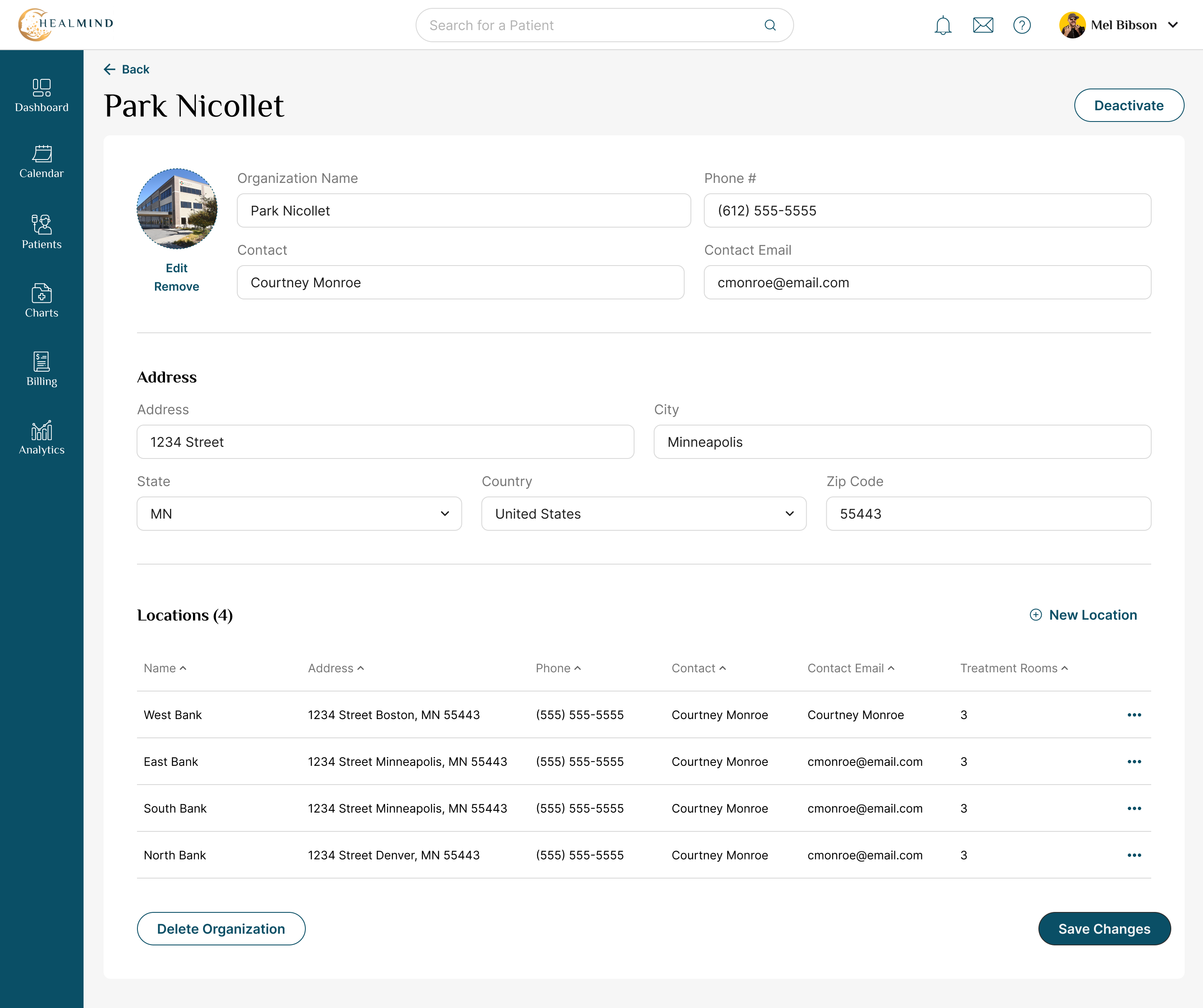Sort locations by the Name column
The height and width of the screenshot is (1008, 1203).
click(165, 669)
